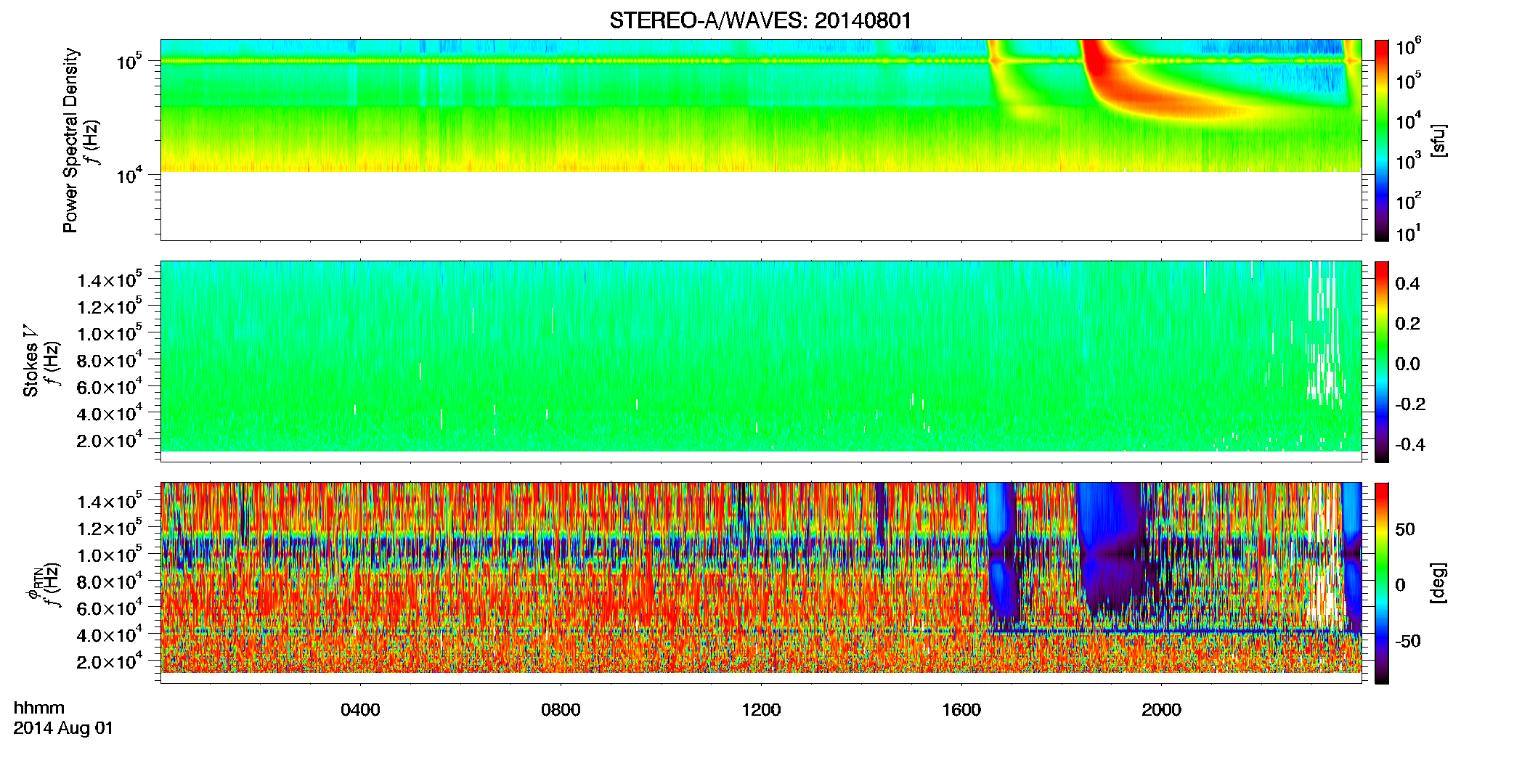The height and width of the screenshot is (784, 1522).
Task: Click the 0.2 label on Stokes V colorbar
Action: pos(1407,324)
